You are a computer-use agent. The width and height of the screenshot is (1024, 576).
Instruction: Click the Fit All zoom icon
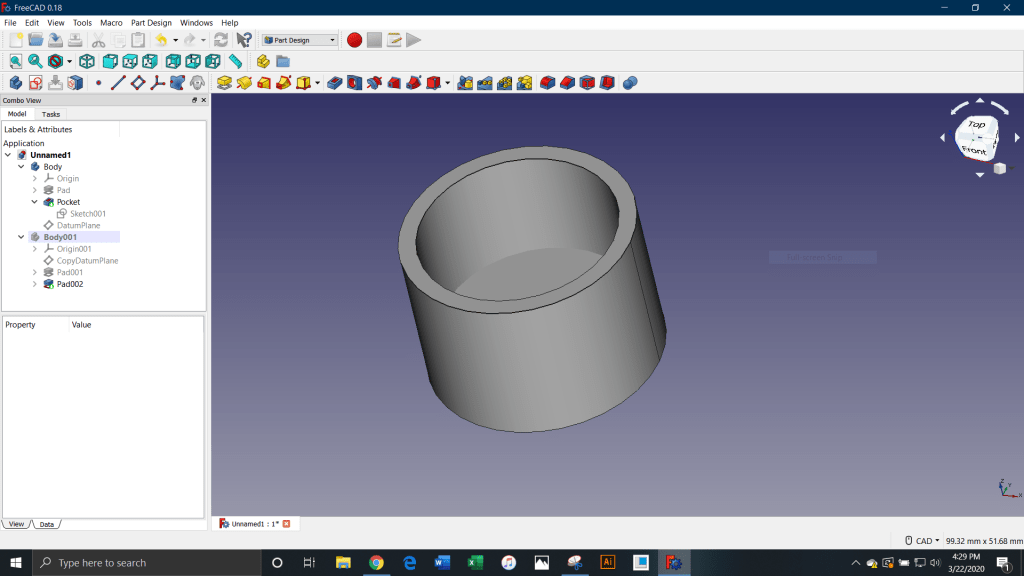pos(15,62)
